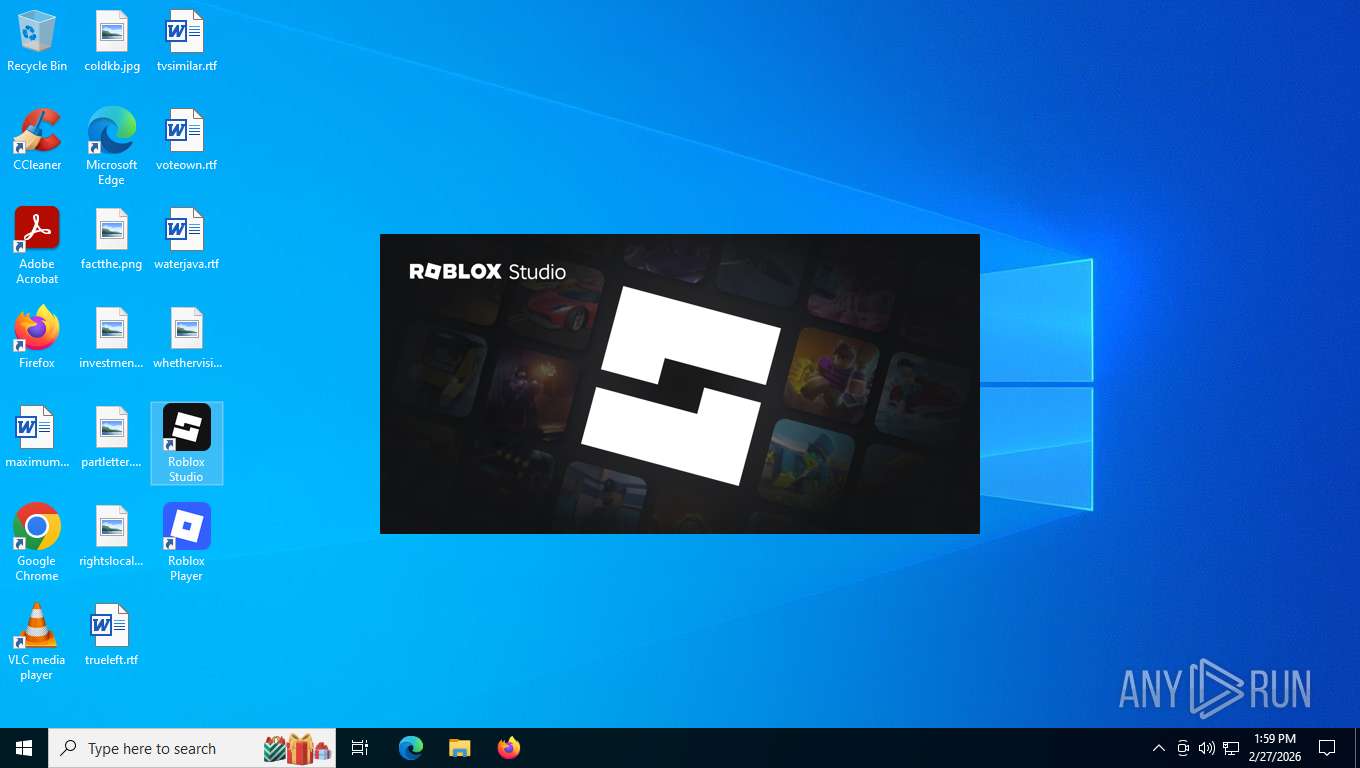Open the Windows Start menu
Image resolution: width=1360 pixels, height=768 pixels.
pyautogui.click(x=24, y=748)
